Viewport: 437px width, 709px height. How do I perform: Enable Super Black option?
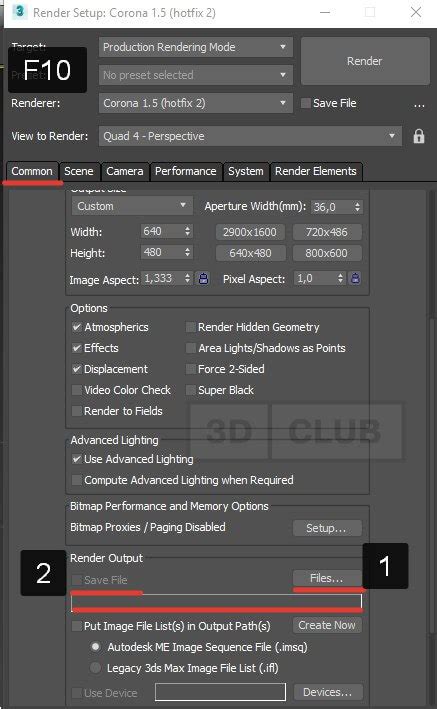190,390
